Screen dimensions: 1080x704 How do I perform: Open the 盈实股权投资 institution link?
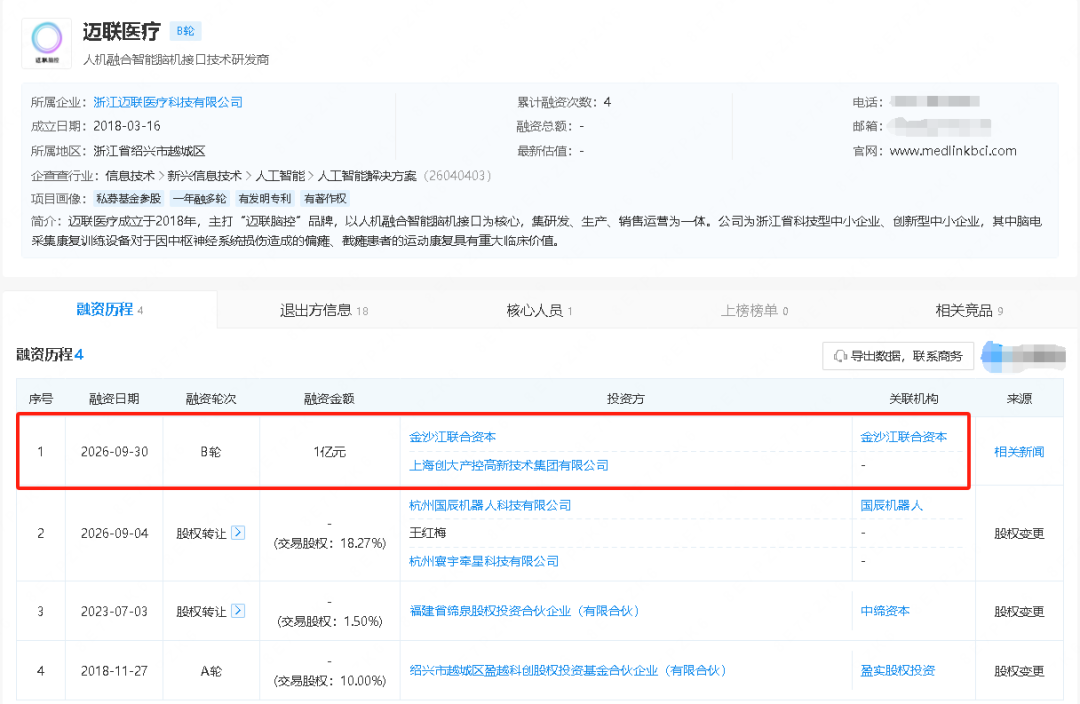click(x=897, y=671)
